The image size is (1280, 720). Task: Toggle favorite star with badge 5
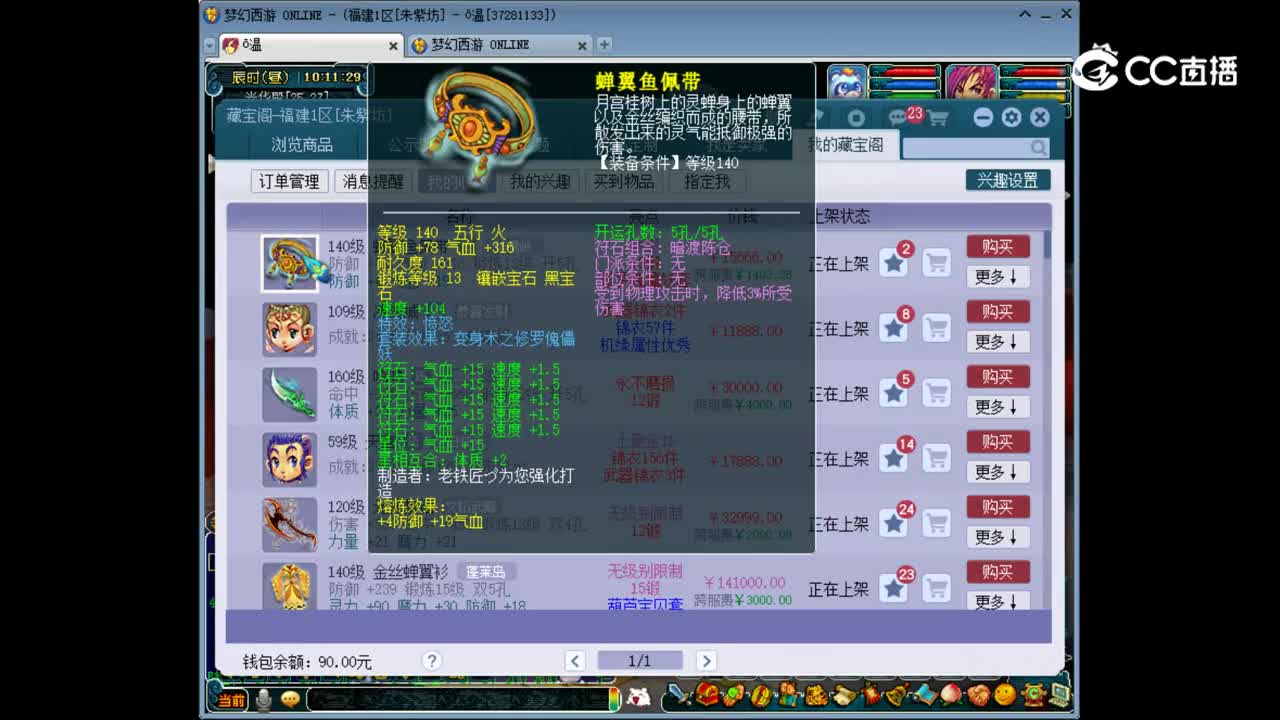pos(894,393)
